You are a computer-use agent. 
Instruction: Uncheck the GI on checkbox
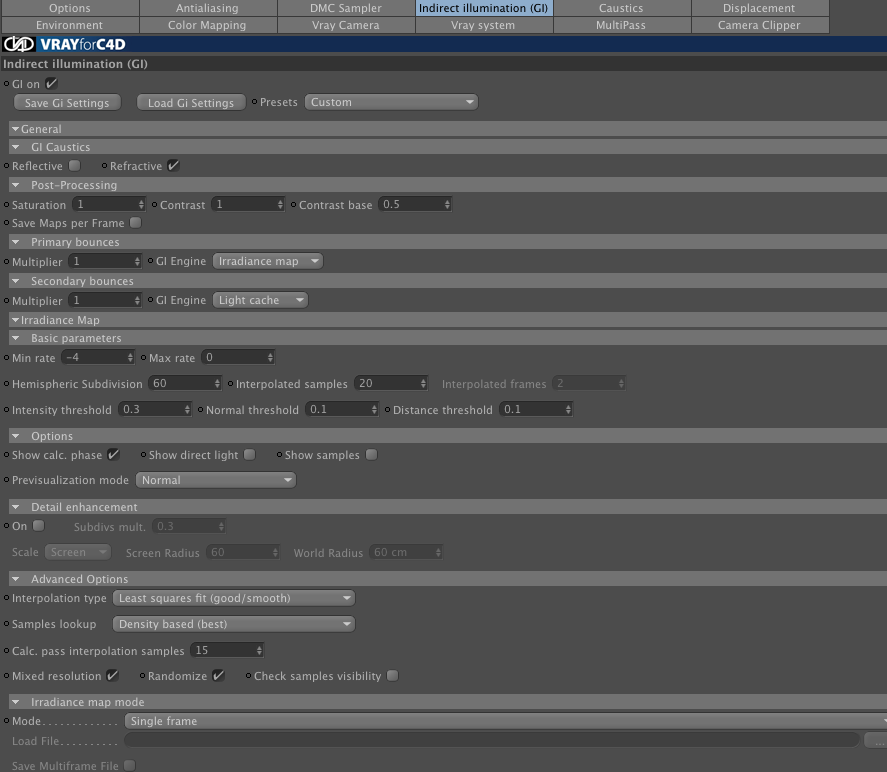[x=51, y=84]
